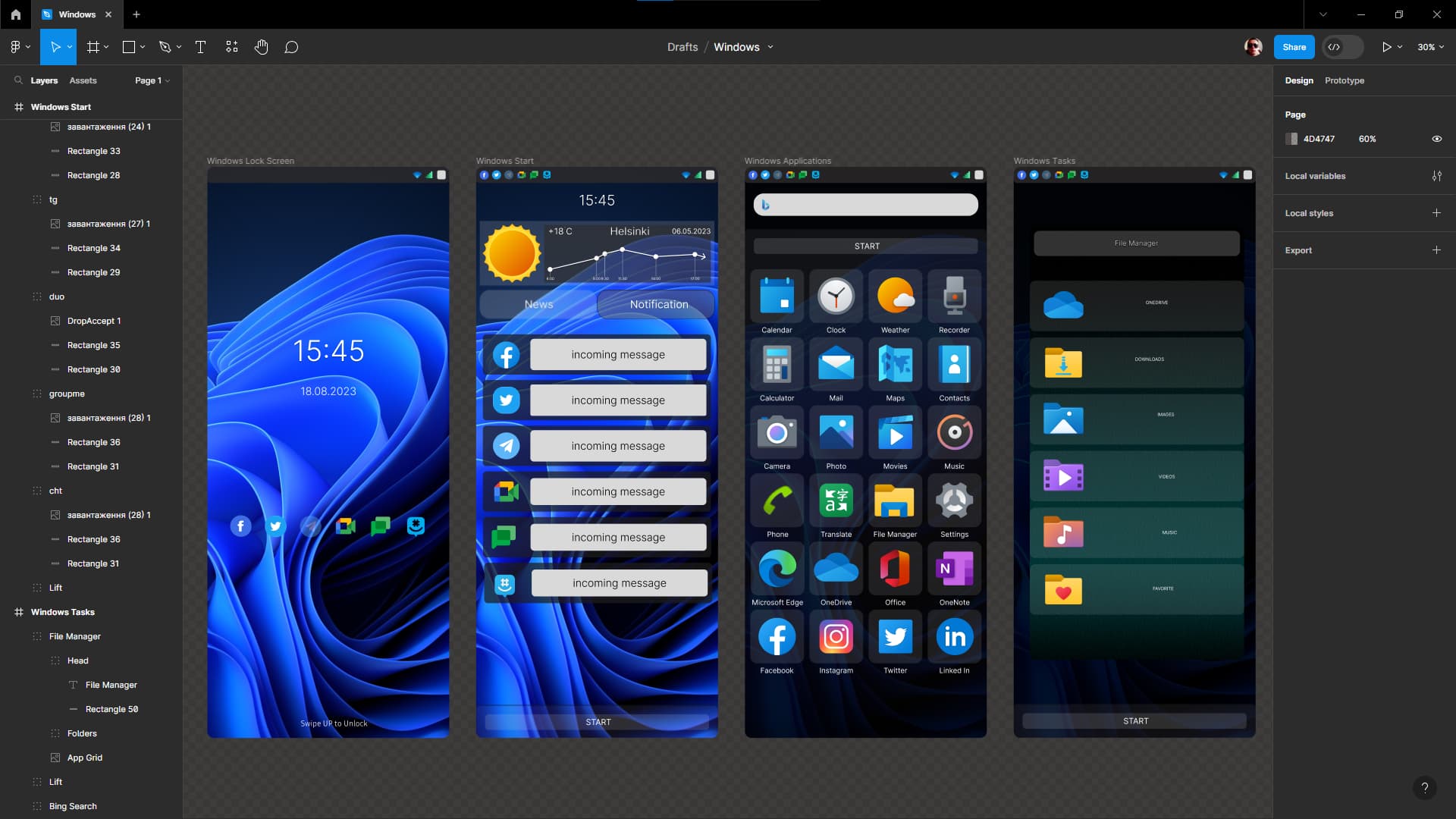This screenshot has width=1456, height=819.
Task: Expand the Page 1 pages dropdown
Action: 152,80
